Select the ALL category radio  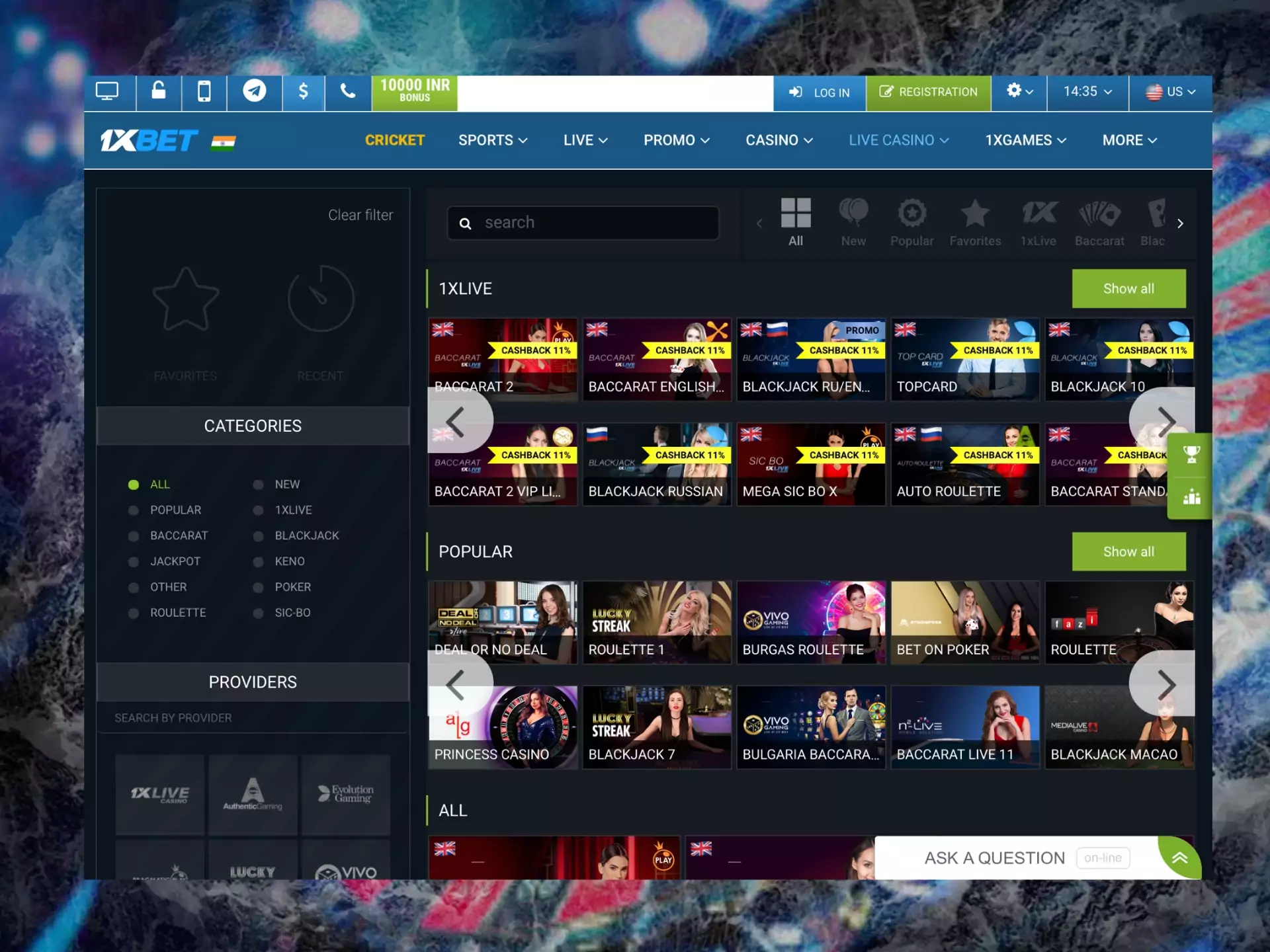tap(134, 485)
